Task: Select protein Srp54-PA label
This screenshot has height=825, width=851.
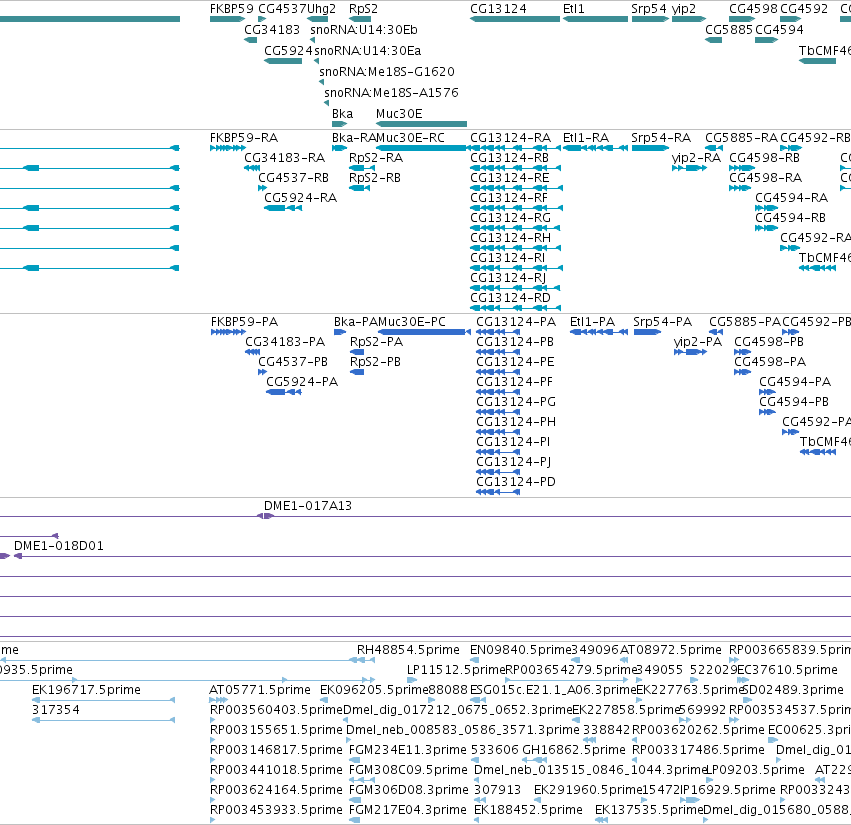Action: tap(663, 322)
